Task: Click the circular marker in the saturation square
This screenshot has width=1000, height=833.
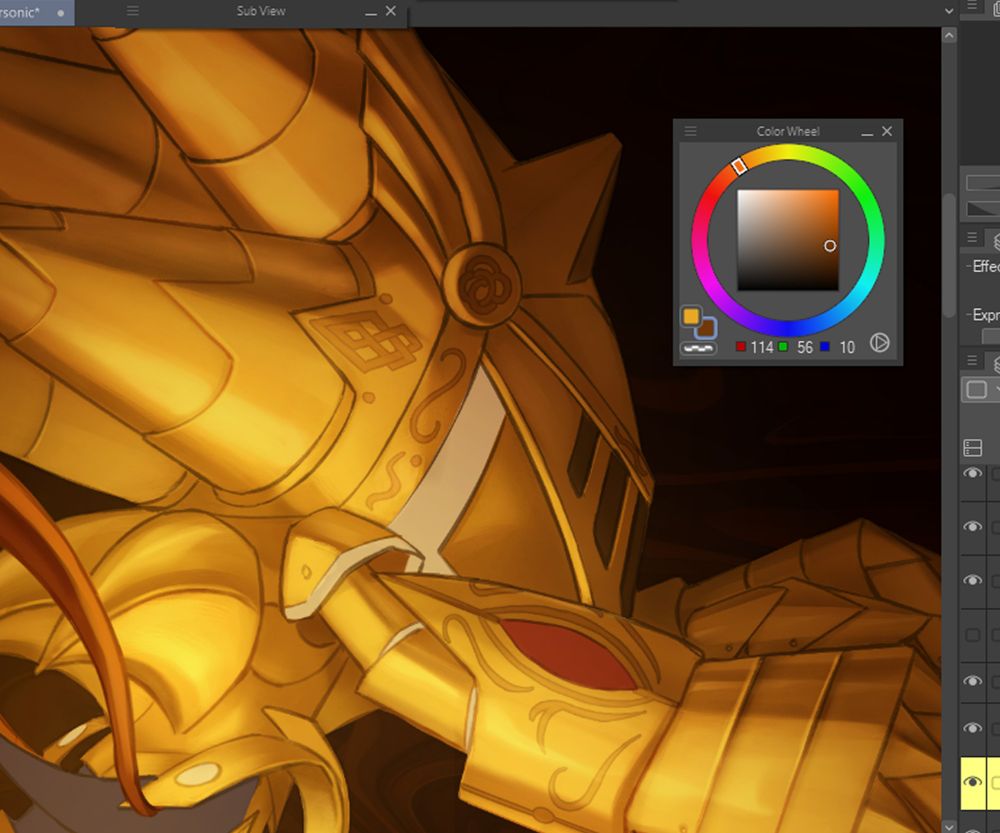Action: point(830,246)
